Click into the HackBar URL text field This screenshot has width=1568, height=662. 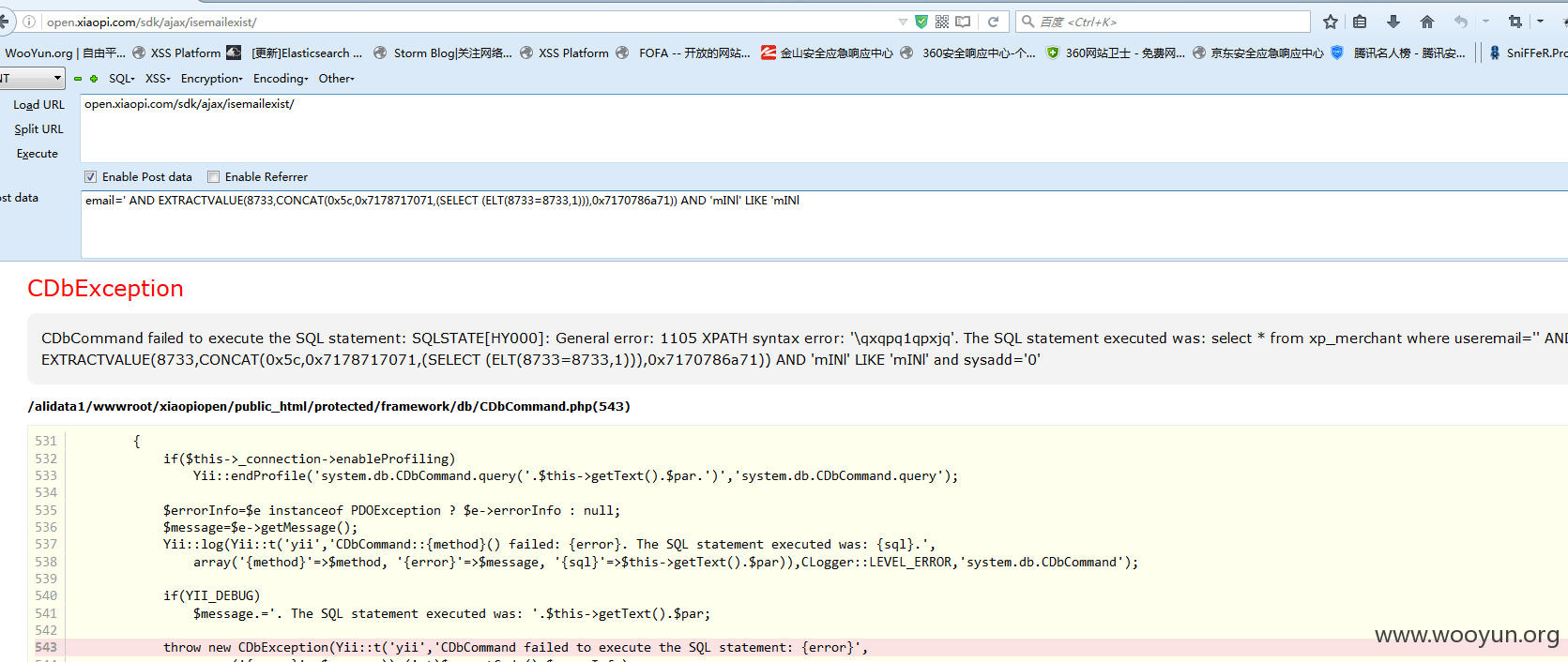coord(824,128)
